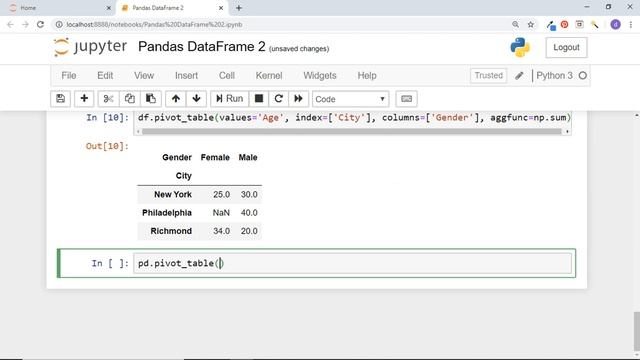Open the Kernel menu
The image size is (640, 360).
coord(269,76)
